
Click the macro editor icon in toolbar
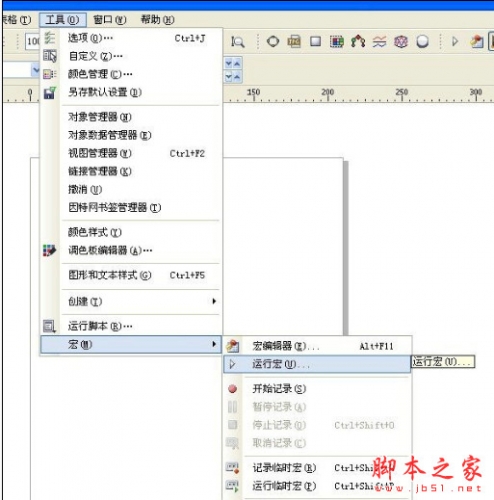477,42
